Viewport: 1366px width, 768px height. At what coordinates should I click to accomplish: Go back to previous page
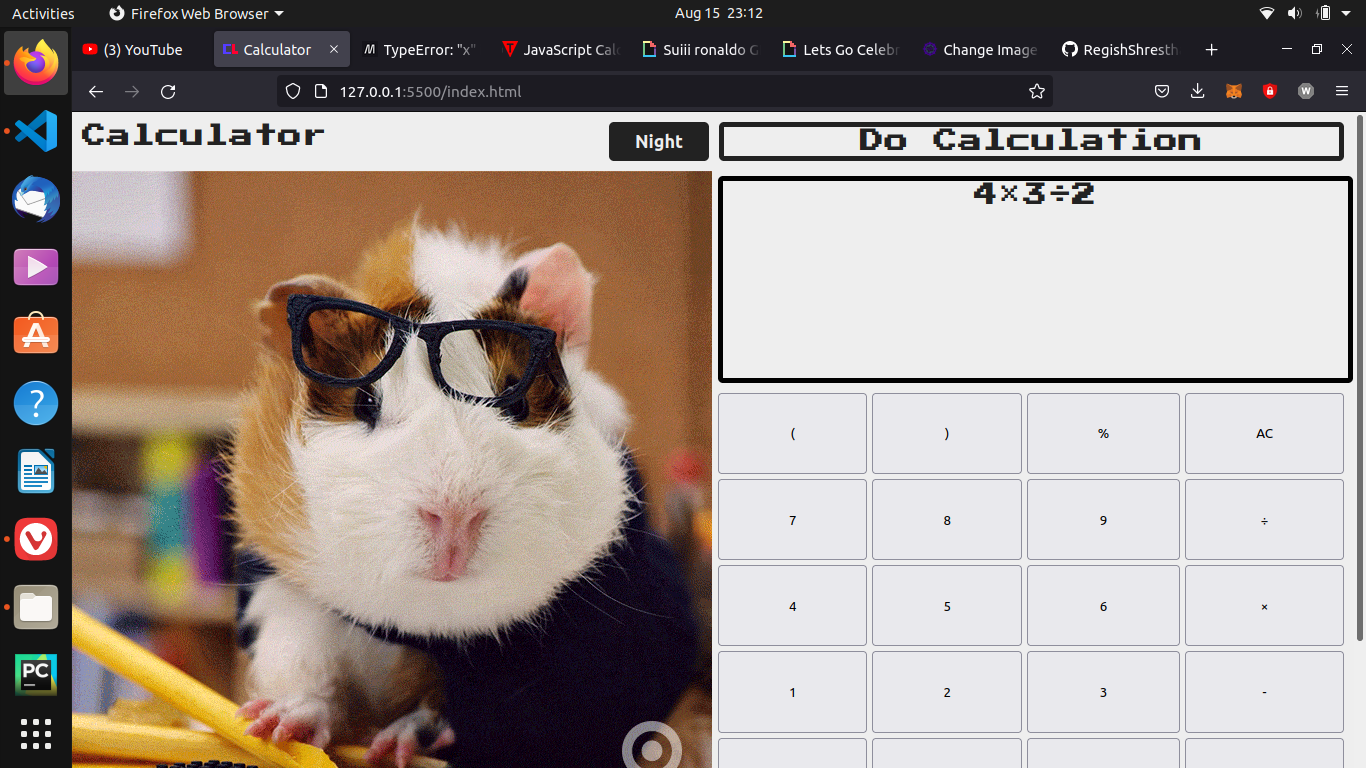96,92
